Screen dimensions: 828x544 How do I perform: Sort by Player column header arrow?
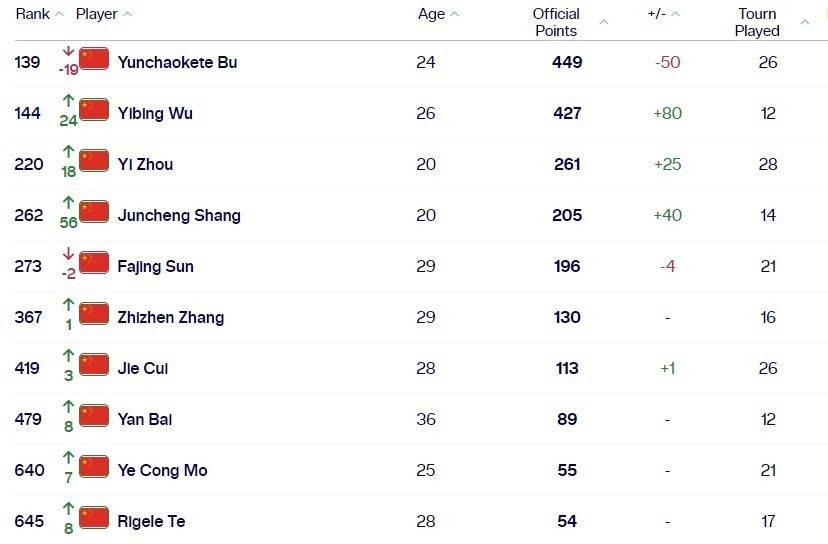(127, 14)
